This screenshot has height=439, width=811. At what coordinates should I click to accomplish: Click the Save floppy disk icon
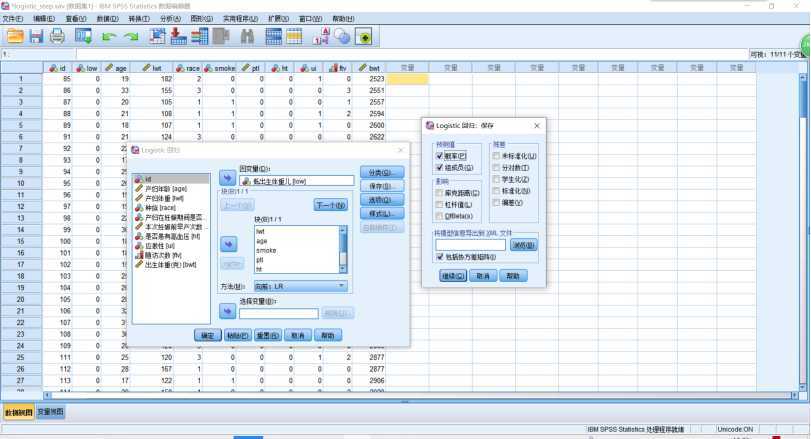tap(35, 36)
